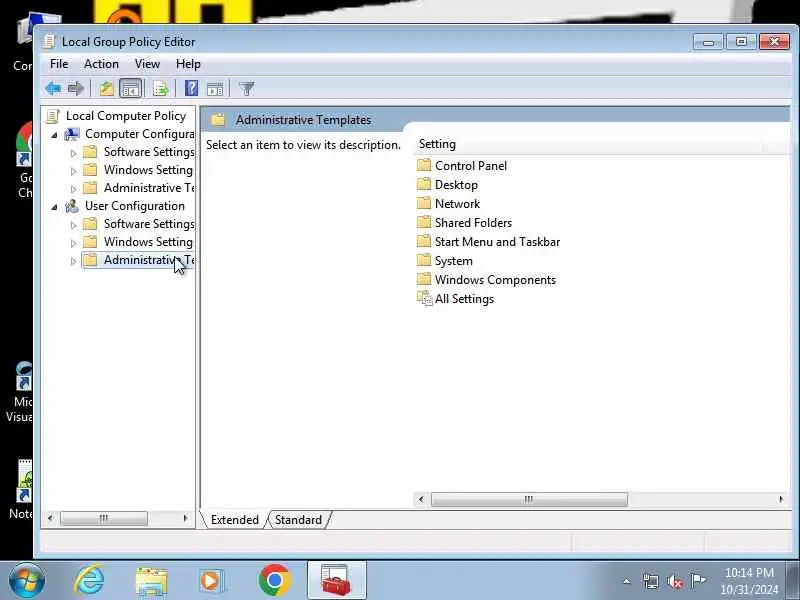Select the All Settings text label
The width and height of the screenshot is (800, 600).
pos(464,299)
